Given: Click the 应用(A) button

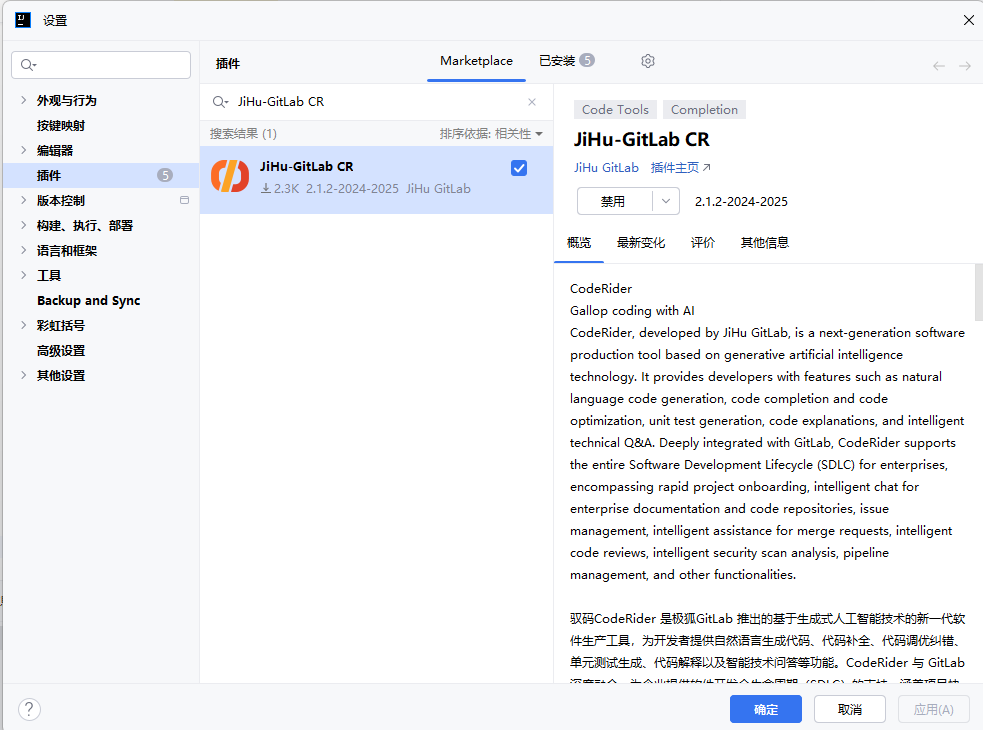Looking at the screenshot, I should pyautogui.click(x=933, y=709).
